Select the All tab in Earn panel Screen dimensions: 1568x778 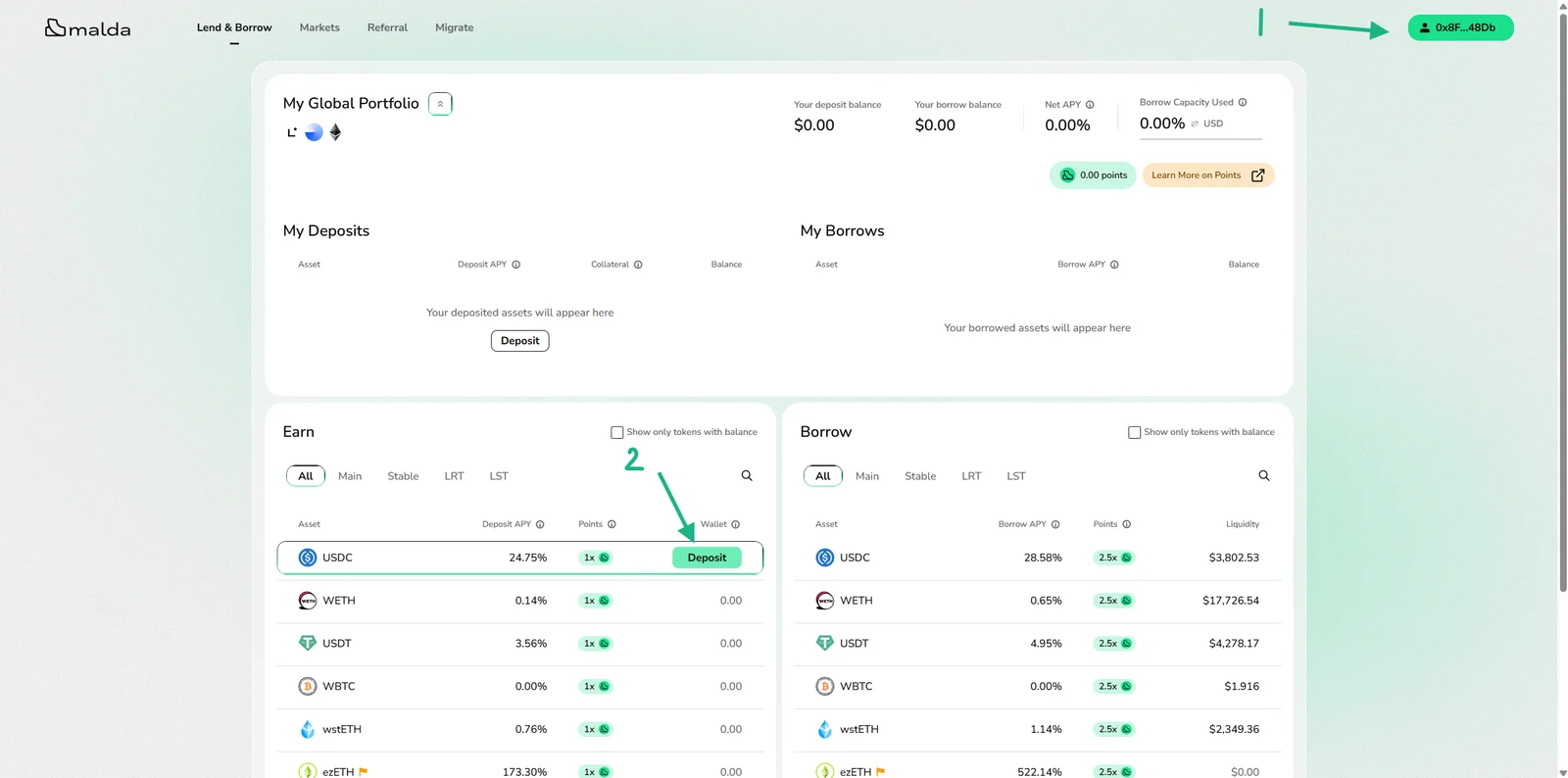pyautogui.click(x=306, y=476)
